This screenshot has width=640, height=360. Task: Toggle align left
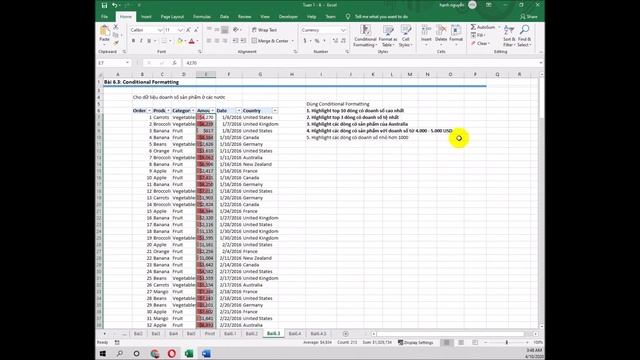point(209,41)
